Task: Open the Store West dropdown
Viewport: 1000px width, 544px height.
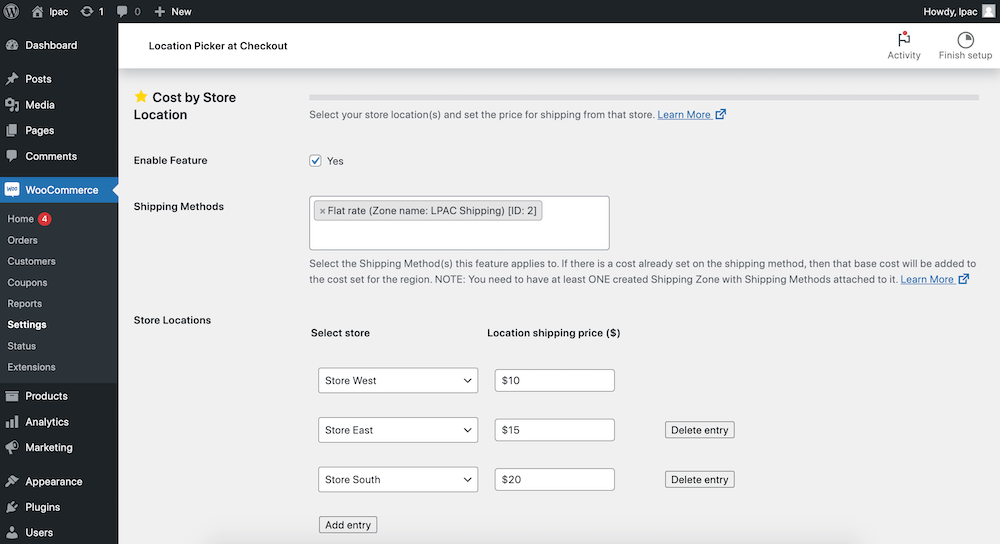Action: pyautogui.click(x=398, y=380)
